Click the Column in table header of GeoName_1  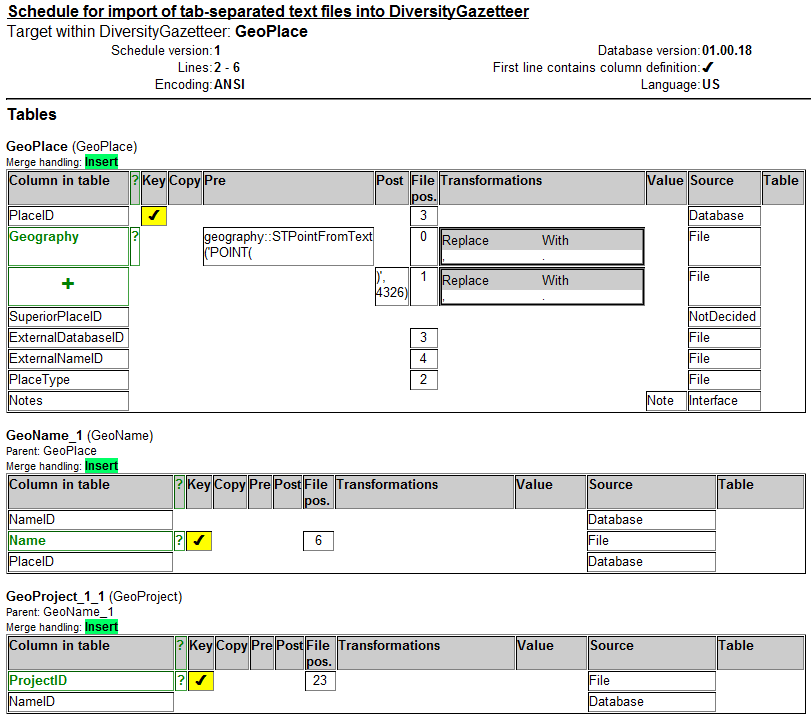(x=91, y=492)
